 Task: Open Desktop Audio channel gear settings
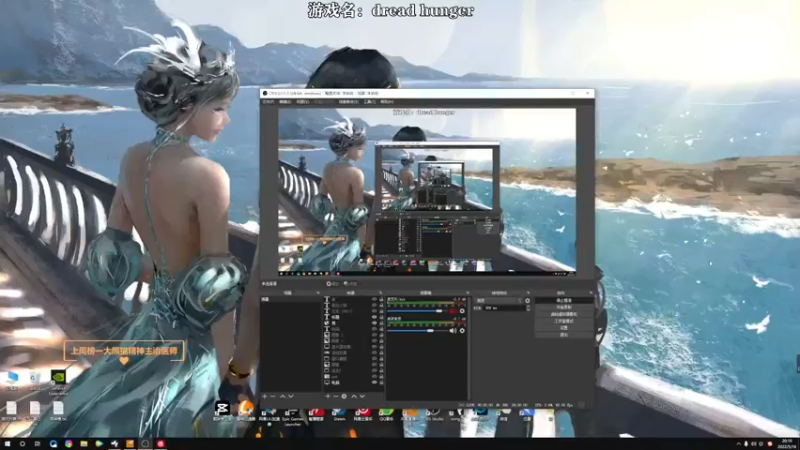pyautogui.click(x=462, y=331)
